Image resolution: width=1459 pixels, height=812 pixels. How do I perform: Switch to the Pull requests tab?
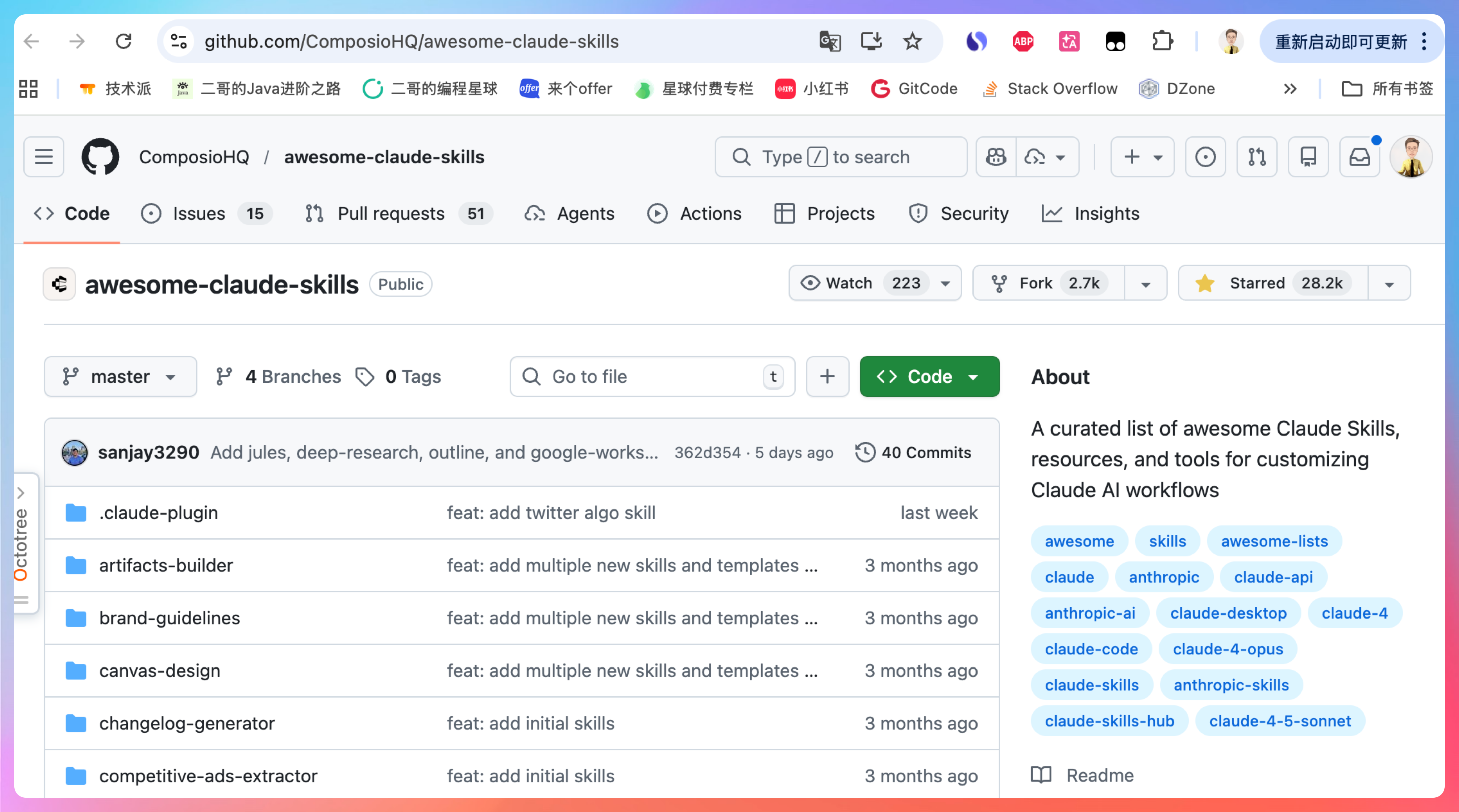point(391,213)
